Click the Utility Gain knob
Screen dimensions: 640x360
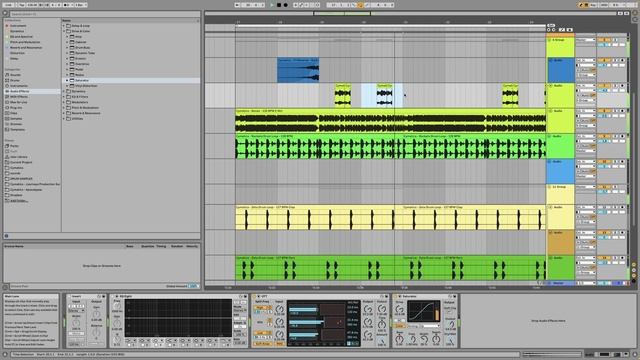[96, 313]
